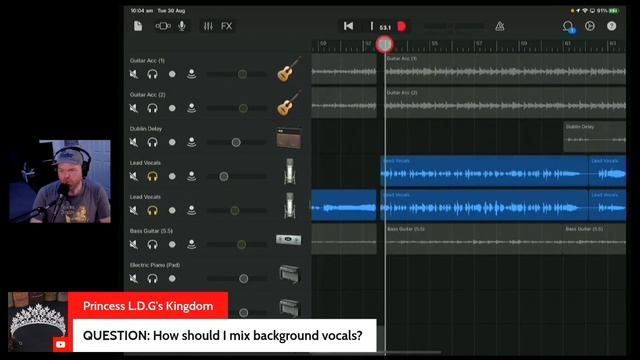Image resolution: width=640 pixels, height=360 pixels.
Task: Select the first Lead Vocals microphone icon
Action: (289, 171)
